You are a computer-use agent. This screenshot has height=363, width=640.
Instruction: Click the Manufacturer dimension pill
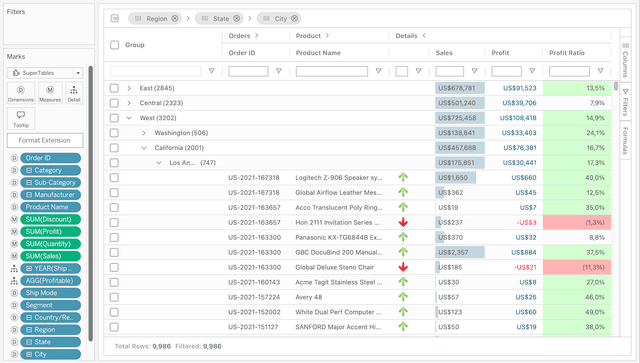click(x=51, y=195)
